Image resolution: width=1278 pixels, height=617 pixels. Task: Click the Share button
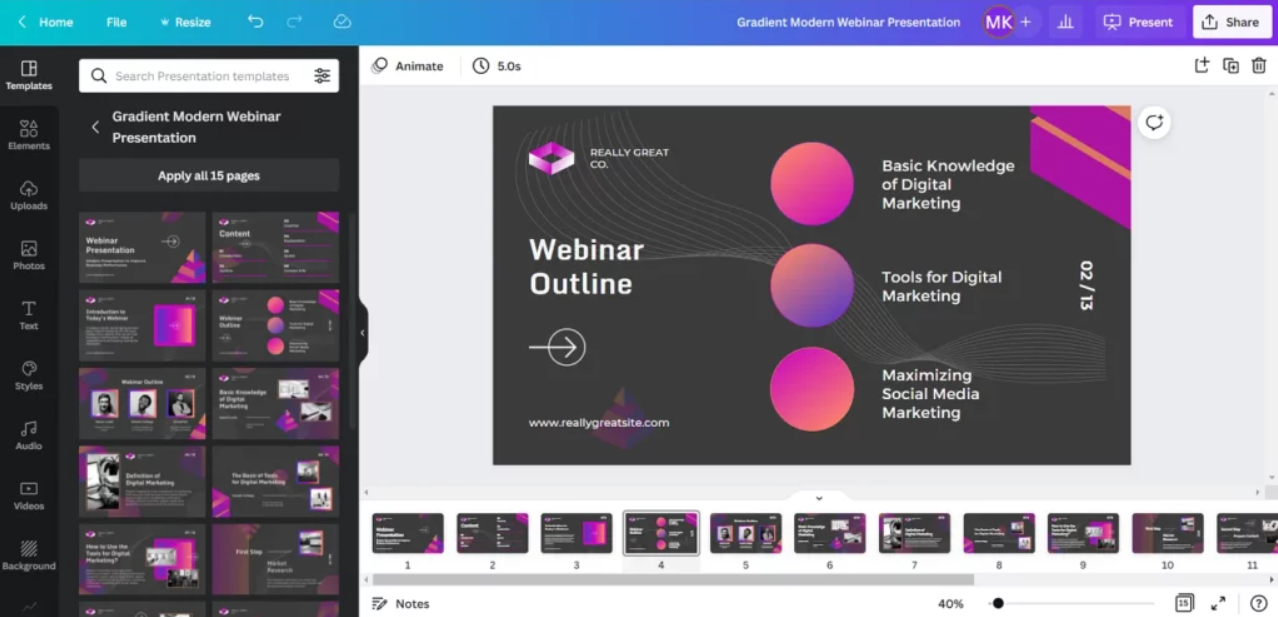pos(1231,22)
